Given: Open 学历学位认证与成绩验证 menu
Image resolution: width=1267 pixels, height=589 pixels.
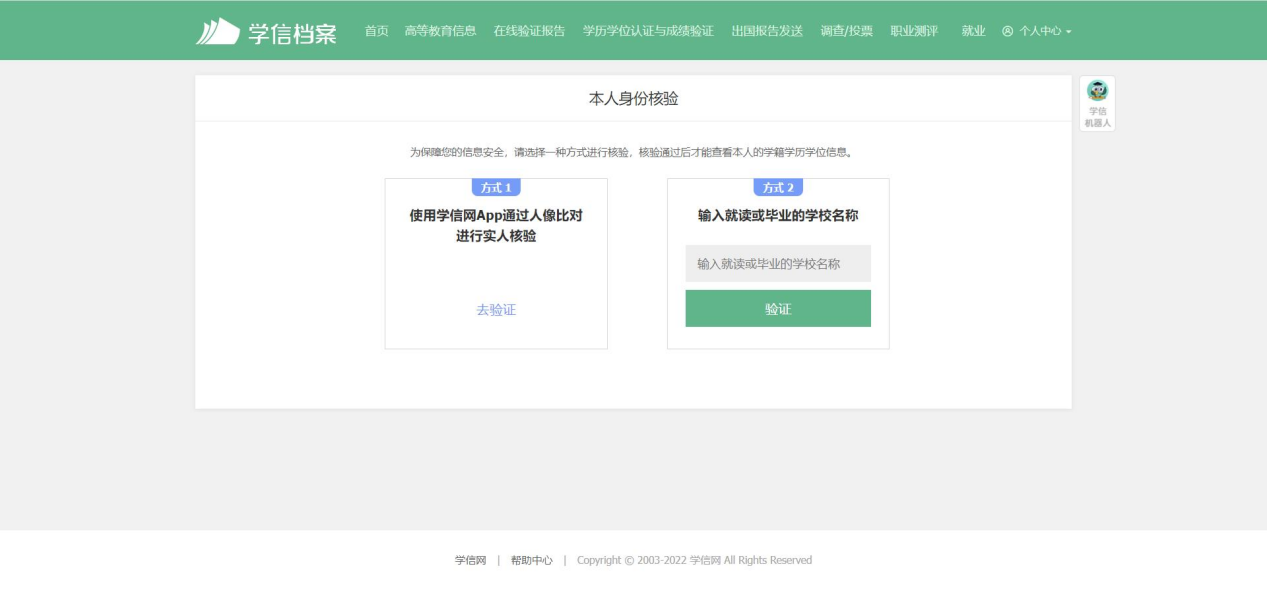Looking at the screenshot, I should 648,31.
